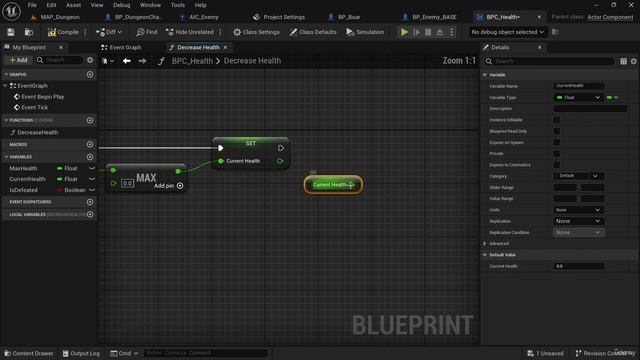The width and height of the screenshot is (640, 360).
Task: Click Add pin on the MAX node
Action: tap(169, 186)
